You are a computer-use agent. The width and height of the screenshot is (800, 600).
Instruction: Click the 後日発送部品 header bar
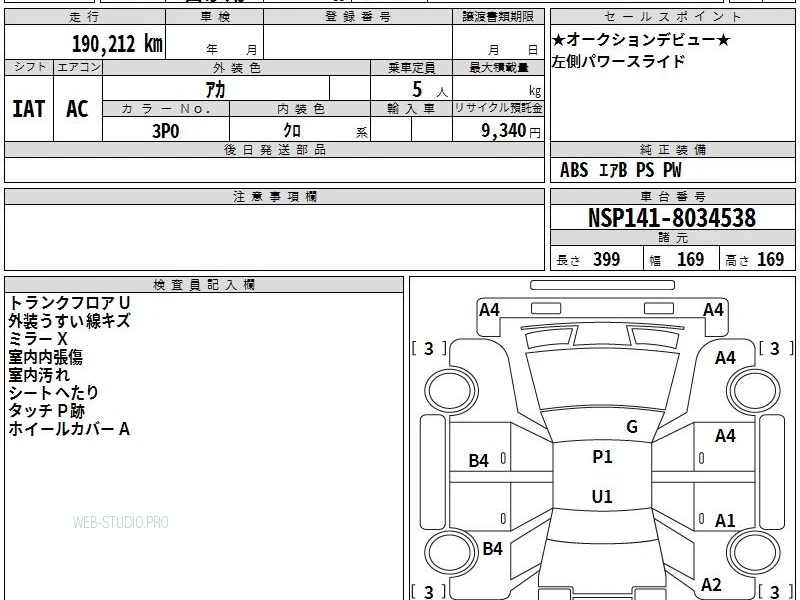point(274,149)
